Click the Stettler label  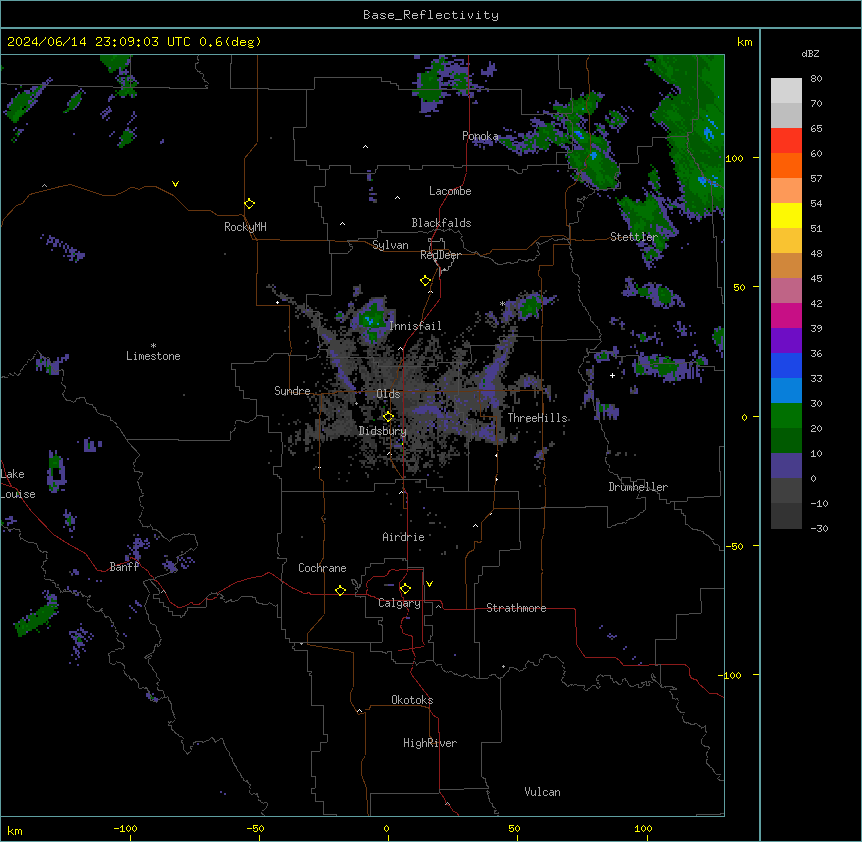pyautogui.click(x=634, y=237)
